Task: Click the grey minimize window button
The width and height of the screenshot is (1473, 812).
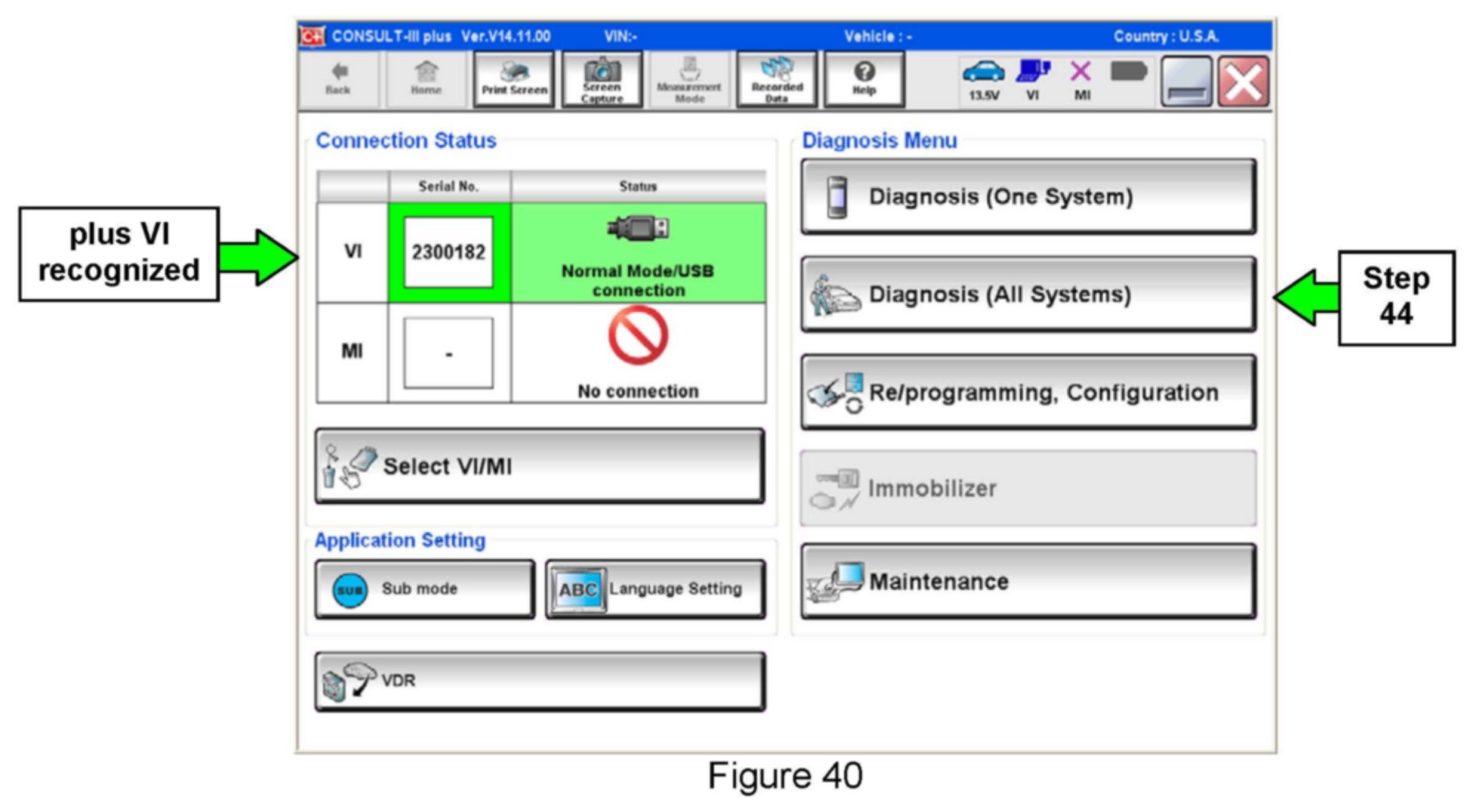Action: 1186,82
